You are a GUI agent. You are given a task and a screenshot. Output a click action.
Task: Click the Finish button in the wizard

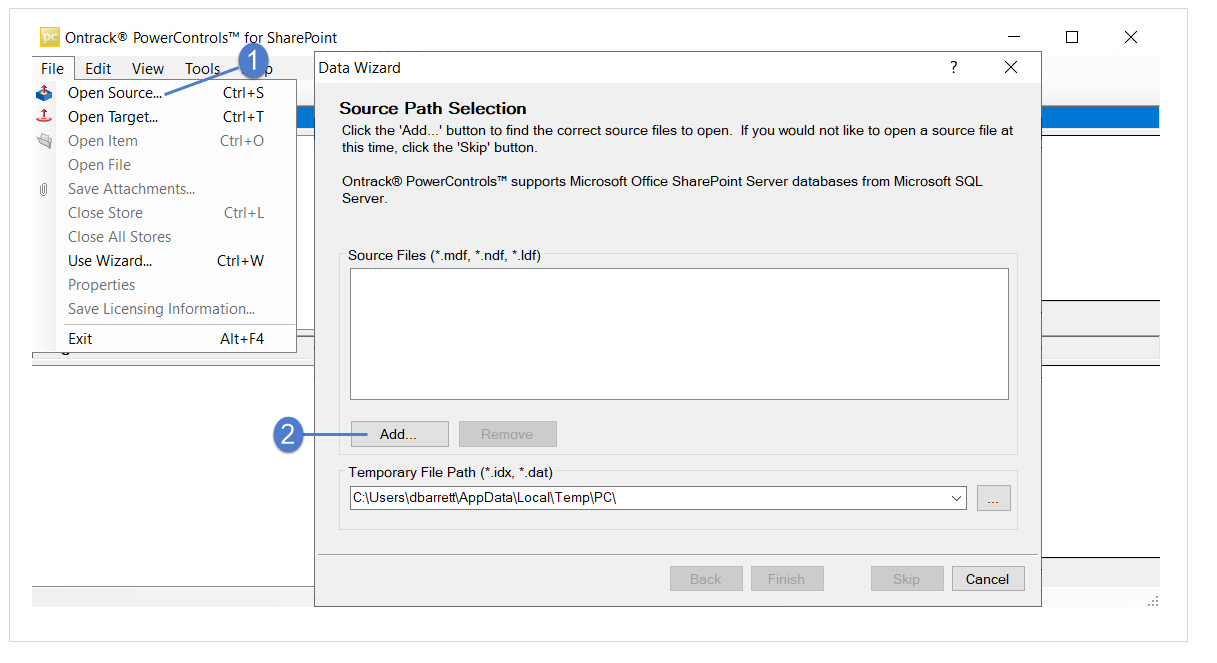(786, 579)
